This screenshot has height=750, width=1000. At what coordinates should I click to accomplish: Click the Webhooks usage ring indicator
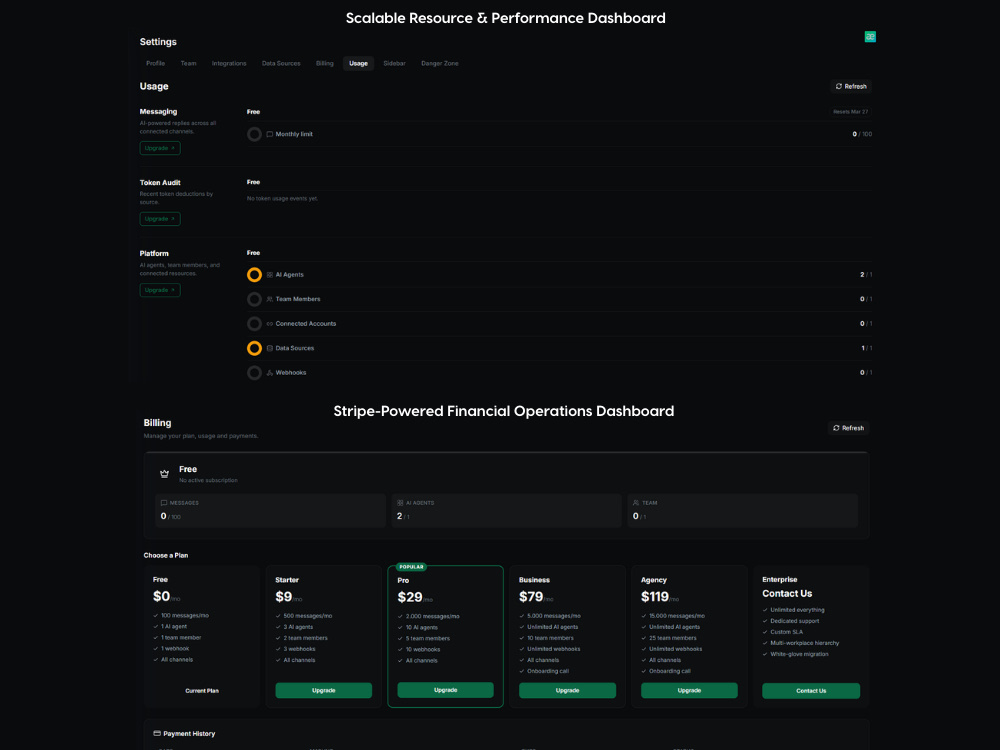254,372
